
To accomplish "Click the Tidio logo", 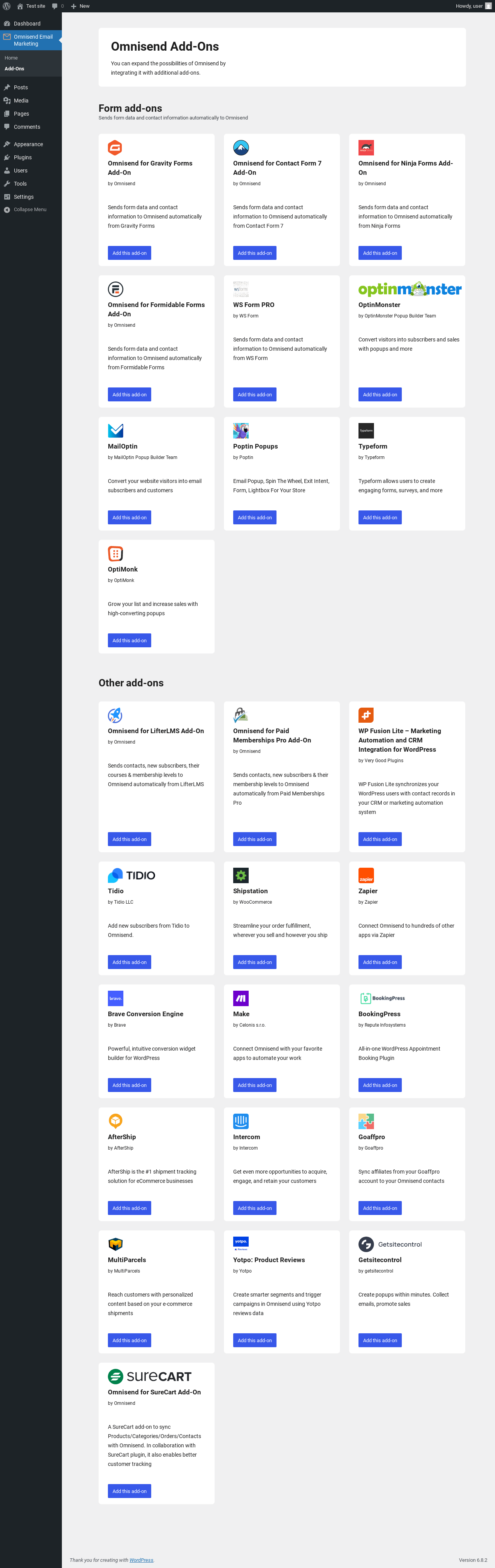I will click(x=131, y=875).
